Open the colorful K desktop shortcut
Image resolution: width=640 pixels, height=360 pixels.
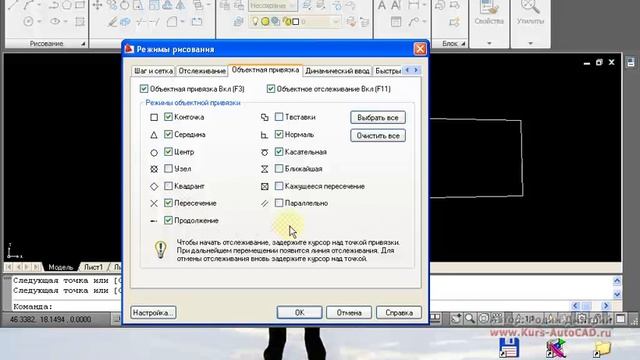coord(555,348)
